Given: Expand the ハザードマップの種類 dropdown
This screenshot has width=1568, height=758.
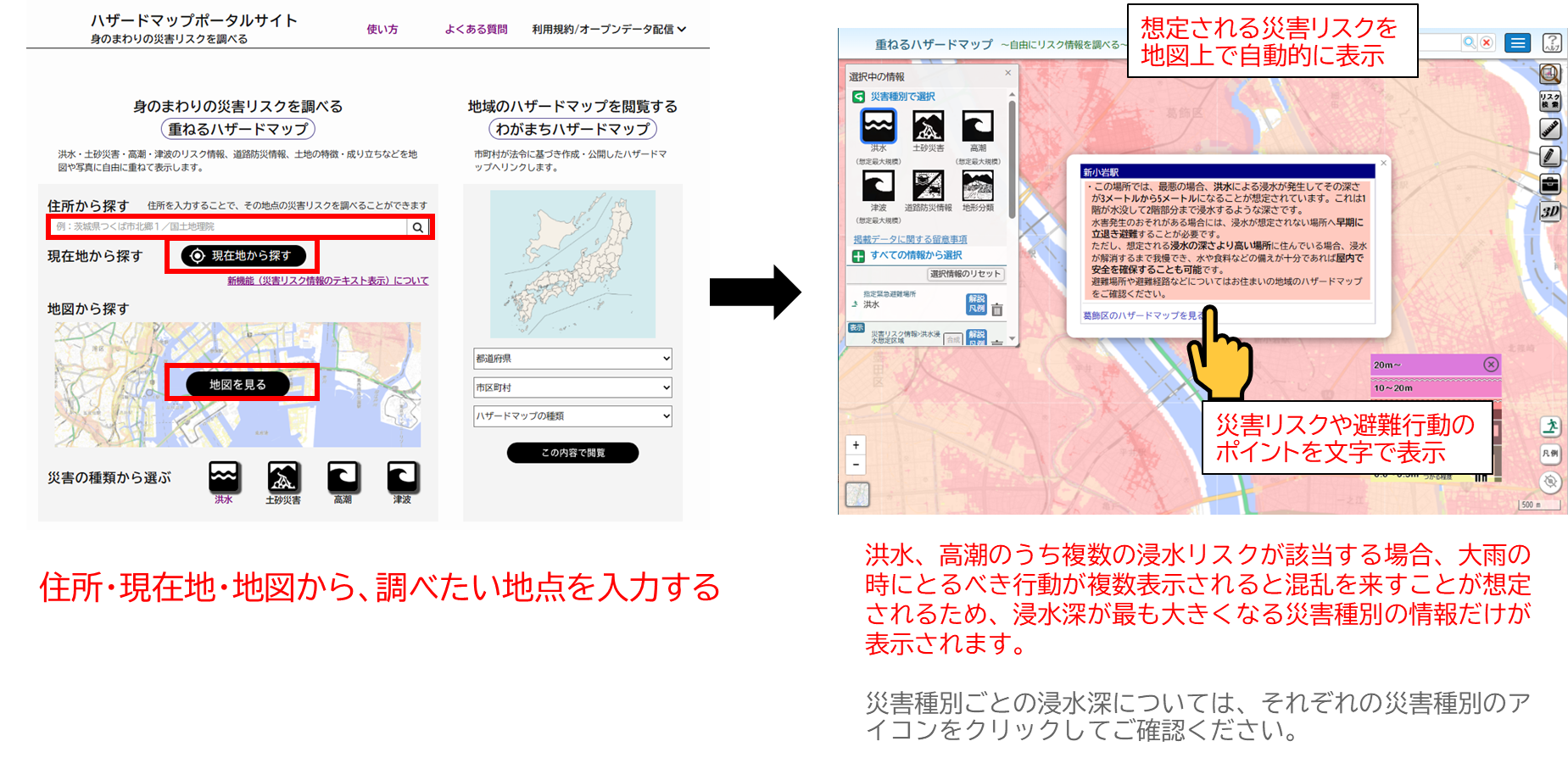Looking at the screenshot, I should (572, 415).
